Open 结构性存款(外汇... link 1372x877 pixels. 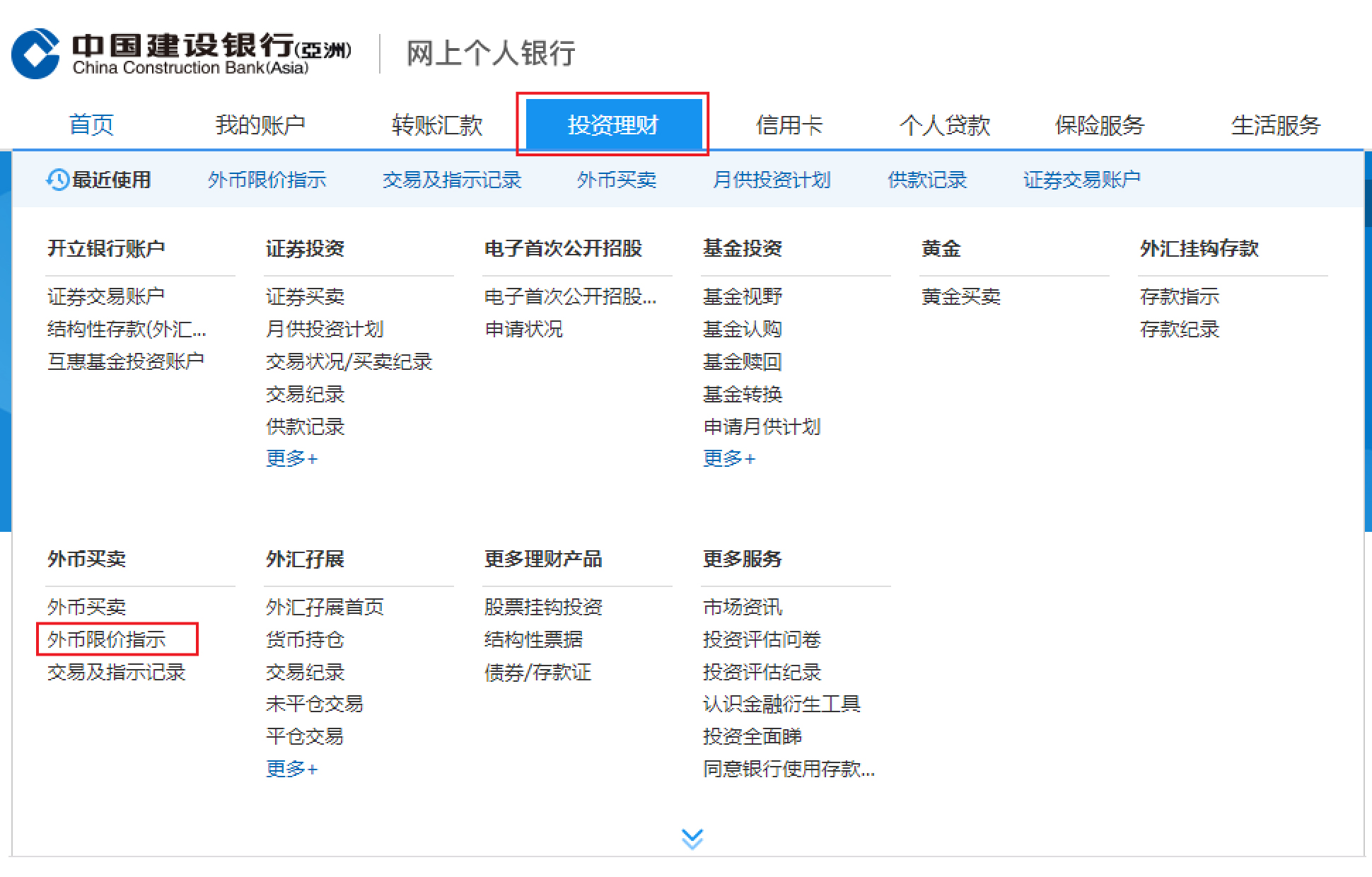[127, 329]
